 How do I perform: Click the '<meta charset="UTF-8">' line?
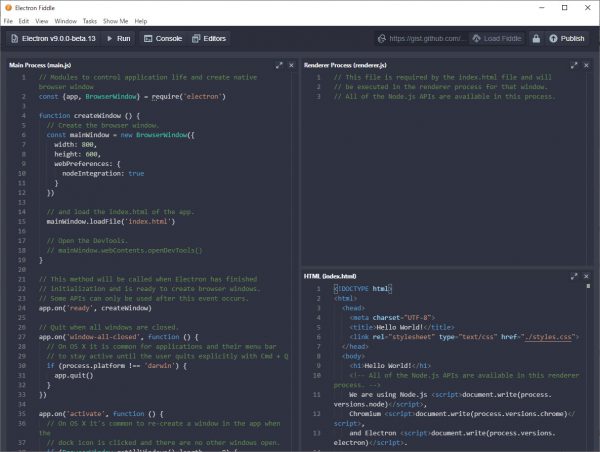(392, 318)
